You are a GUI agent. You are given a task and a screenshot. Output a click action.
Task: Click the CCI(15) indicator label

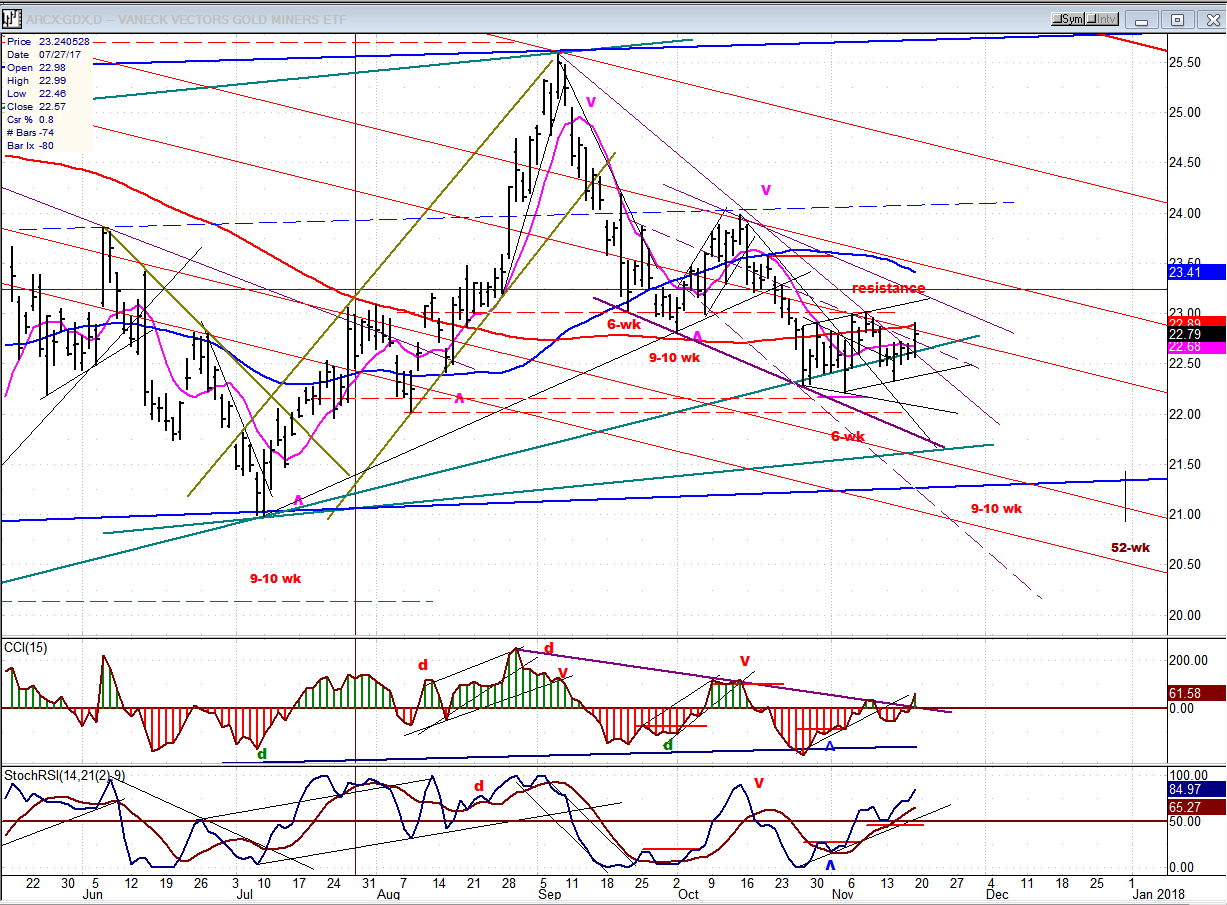point(27,648)
